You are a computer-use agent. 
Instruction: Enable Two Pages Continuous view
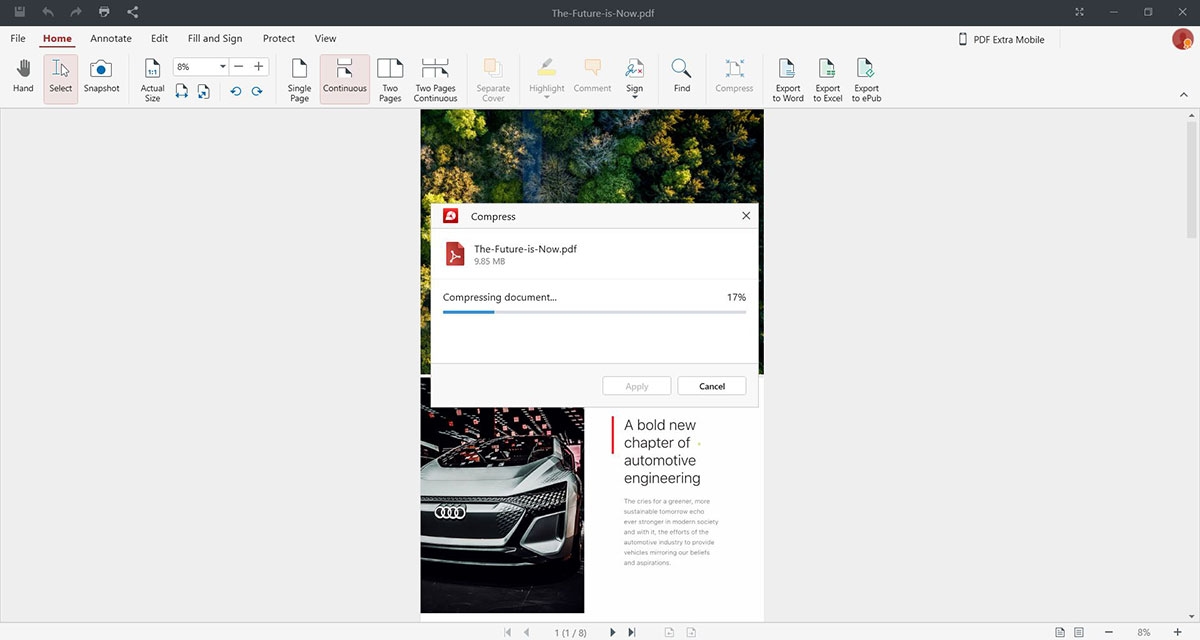(x=435, y=80)
